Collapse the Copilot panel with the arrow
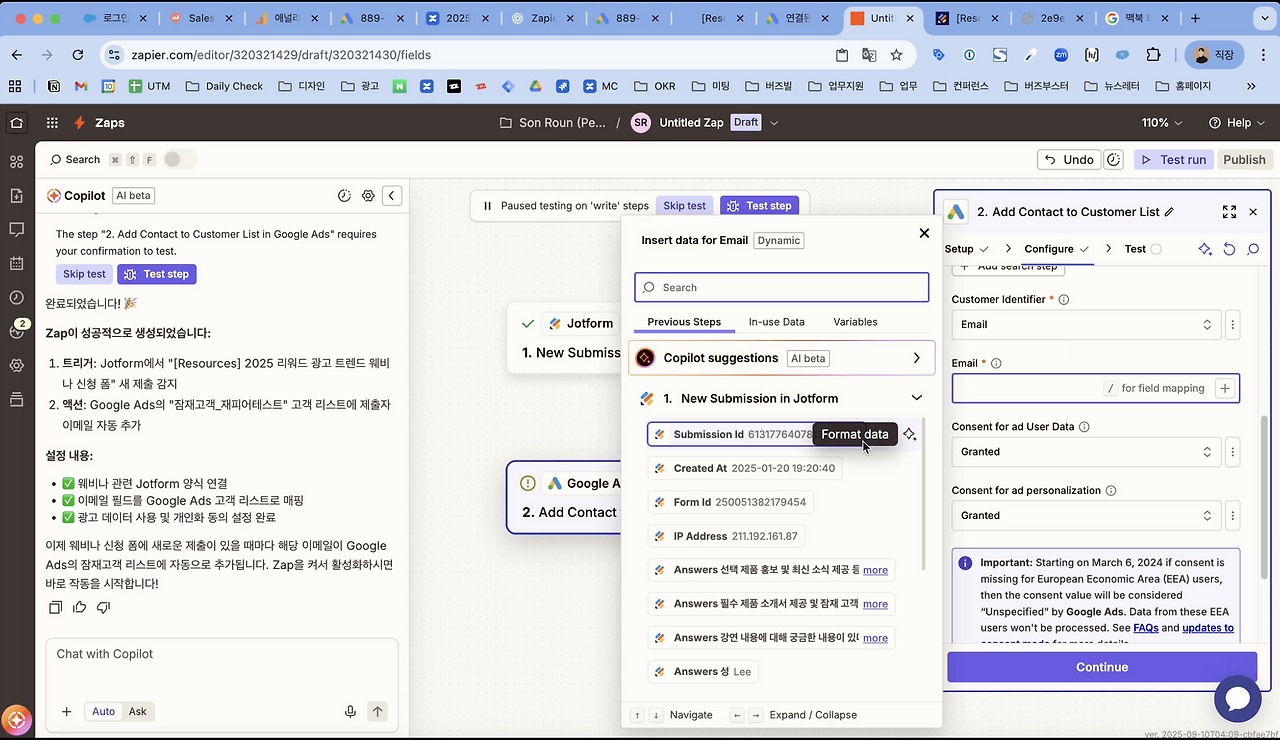 click(392, 196)
